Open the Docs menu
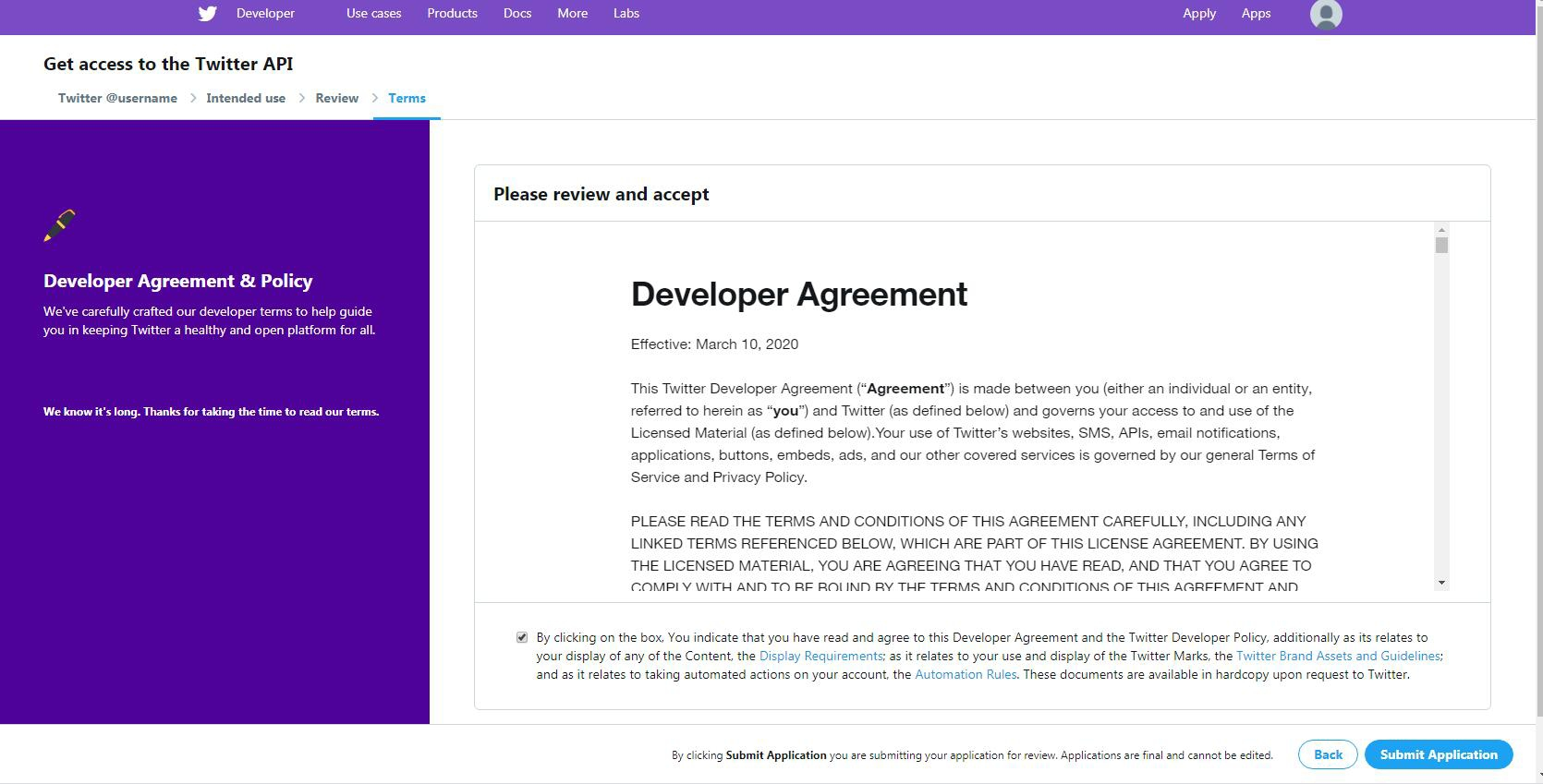 coord(517,13)
